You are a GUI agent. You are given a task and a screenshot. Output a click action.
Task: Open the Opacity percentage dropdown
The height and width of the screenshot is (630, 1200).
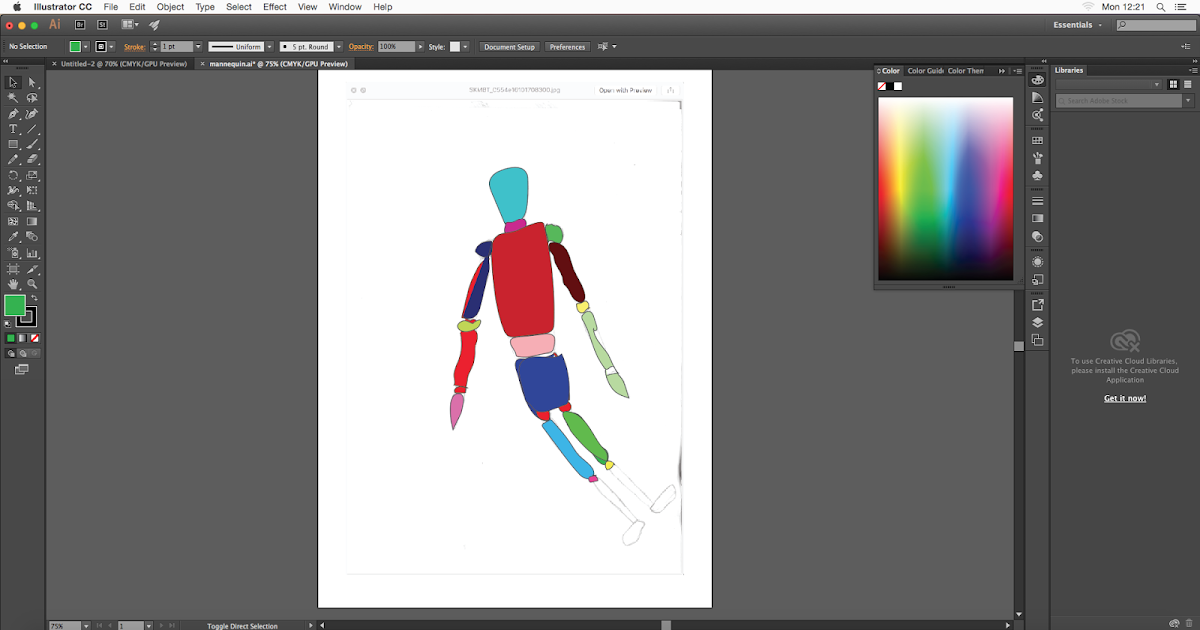coord(418,46)
